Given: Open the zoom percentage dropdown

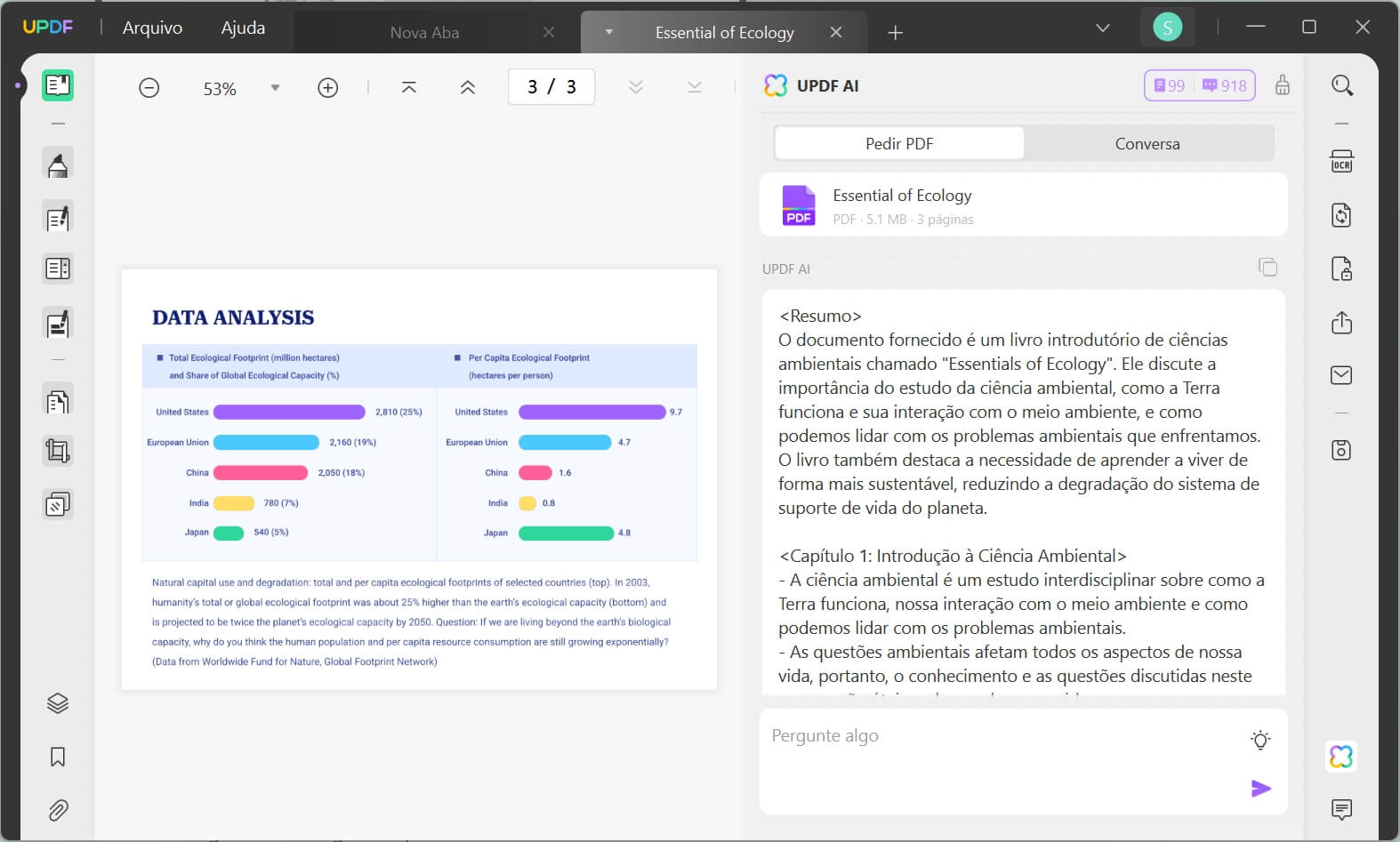Looking at the screenshot, I should point(275,88).
